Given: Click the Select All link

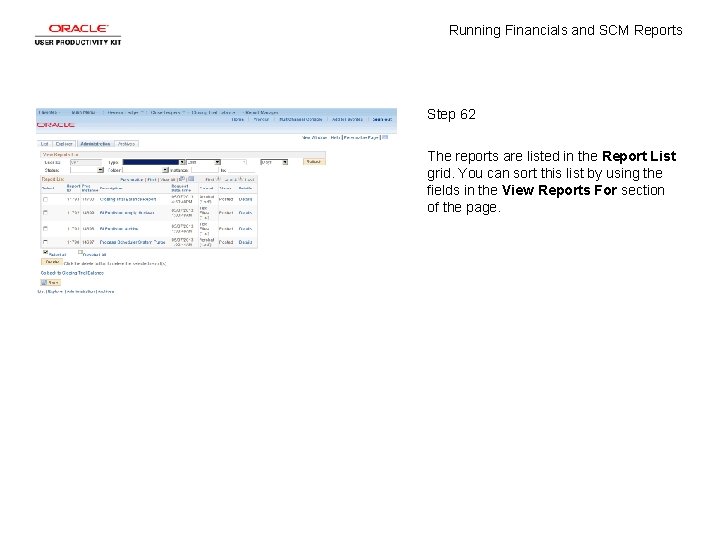Looking at the screenshot, I should click(57, 254).
